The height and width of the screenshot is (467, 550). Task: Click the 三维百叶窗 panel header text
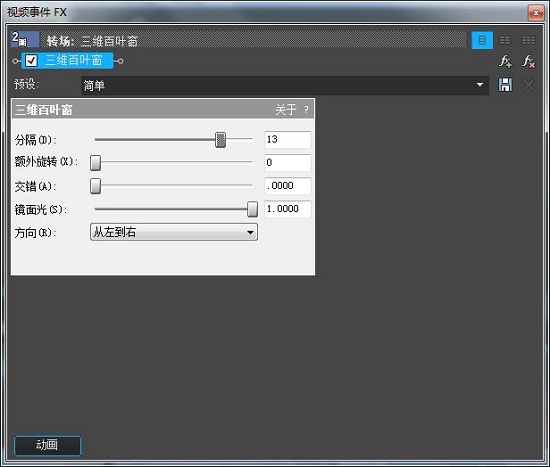click(43, 110)
